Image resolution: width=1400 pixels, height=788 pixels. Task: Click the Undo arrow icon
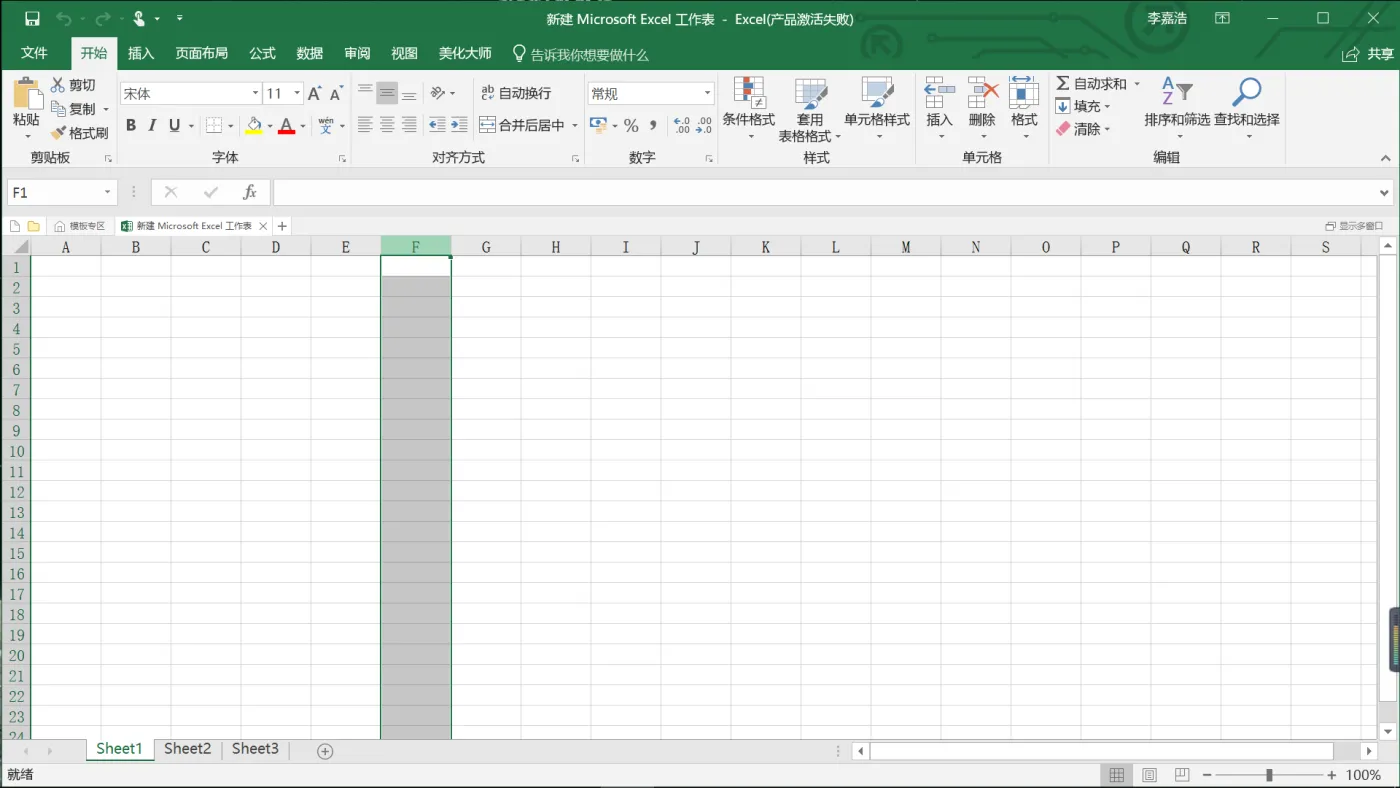(64, 18)
